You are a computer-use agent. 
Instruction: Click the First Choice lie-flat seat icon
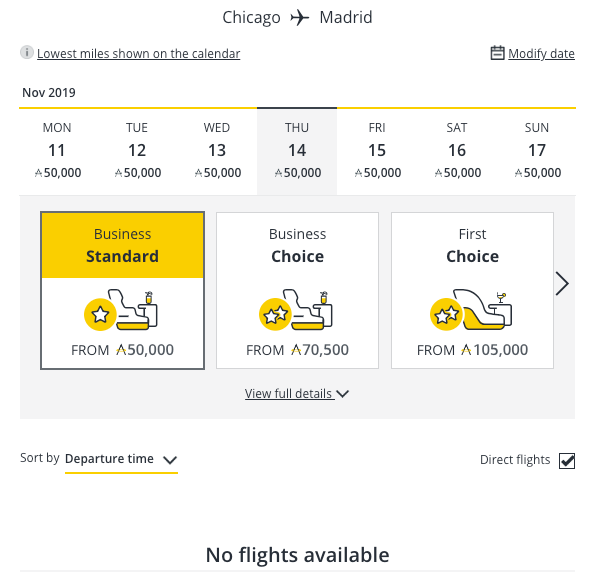472,312
